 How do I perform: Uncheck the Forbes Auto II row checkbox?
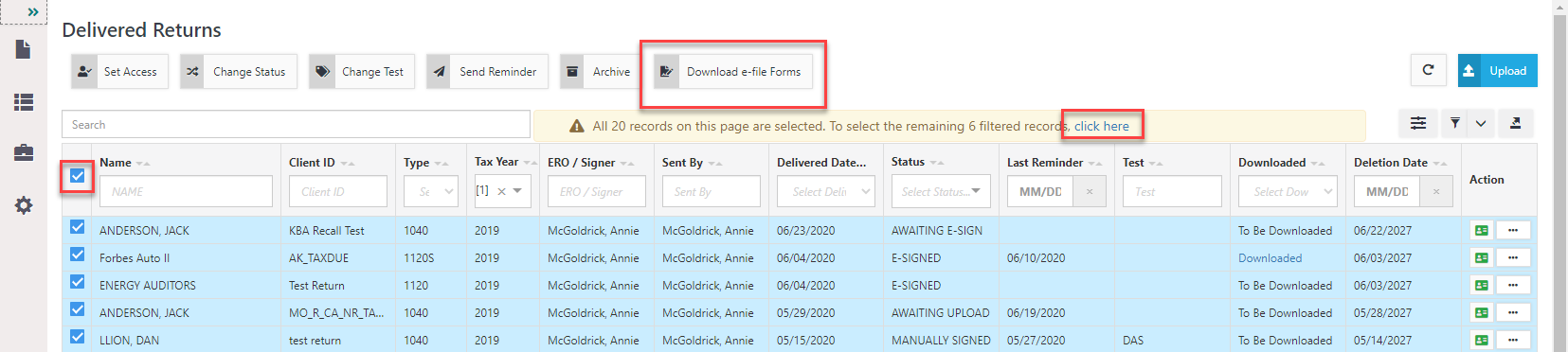77,255
